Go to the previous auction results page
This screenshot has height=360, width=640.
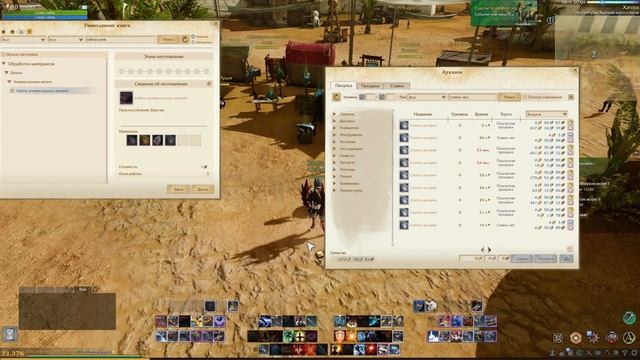pos(482,249)
